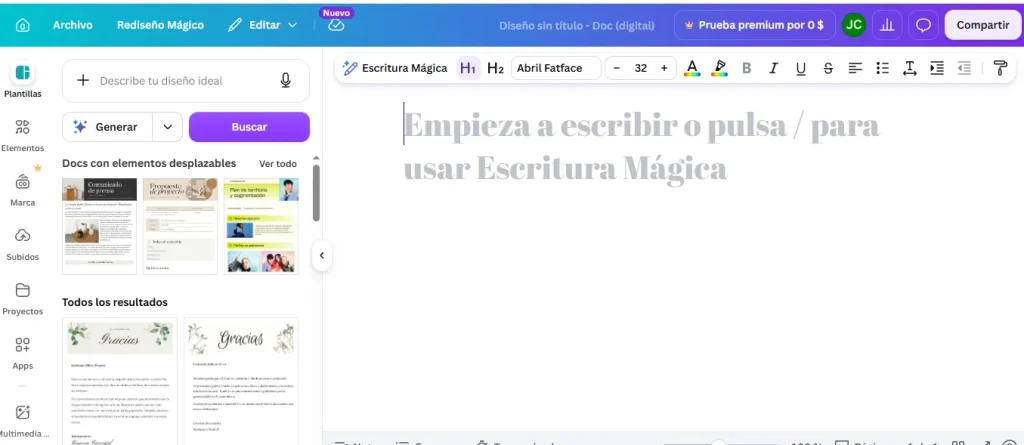The height and width of the screenshot is (445, 1024).
Task: Click the Nuevo badge
Action: coord(336,12)
